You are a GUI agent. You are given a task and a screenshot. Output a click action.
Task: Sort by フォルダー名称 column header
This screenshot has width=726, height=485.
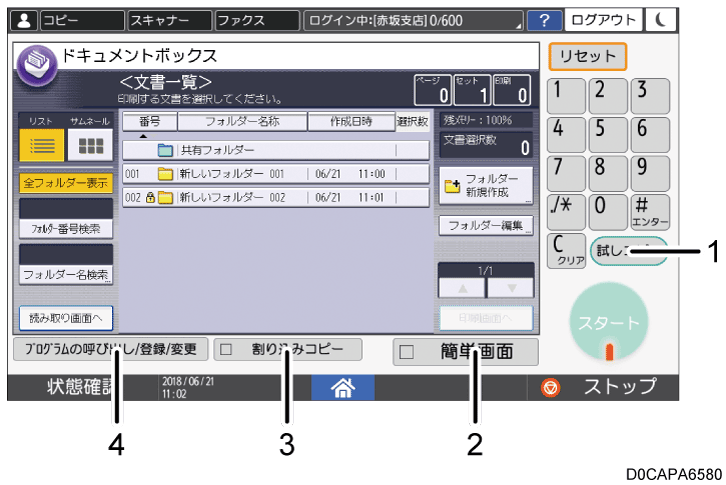point(242,121)
